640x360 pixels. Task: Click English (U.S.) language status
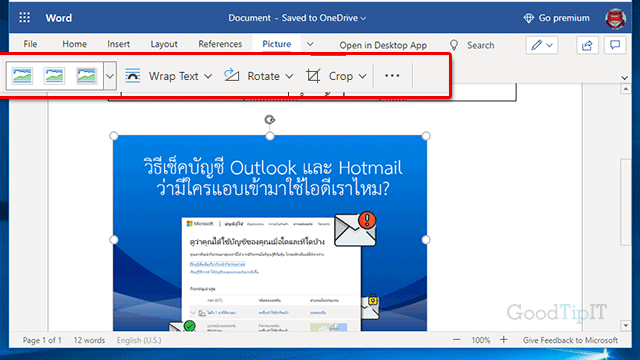pos(139,340)
